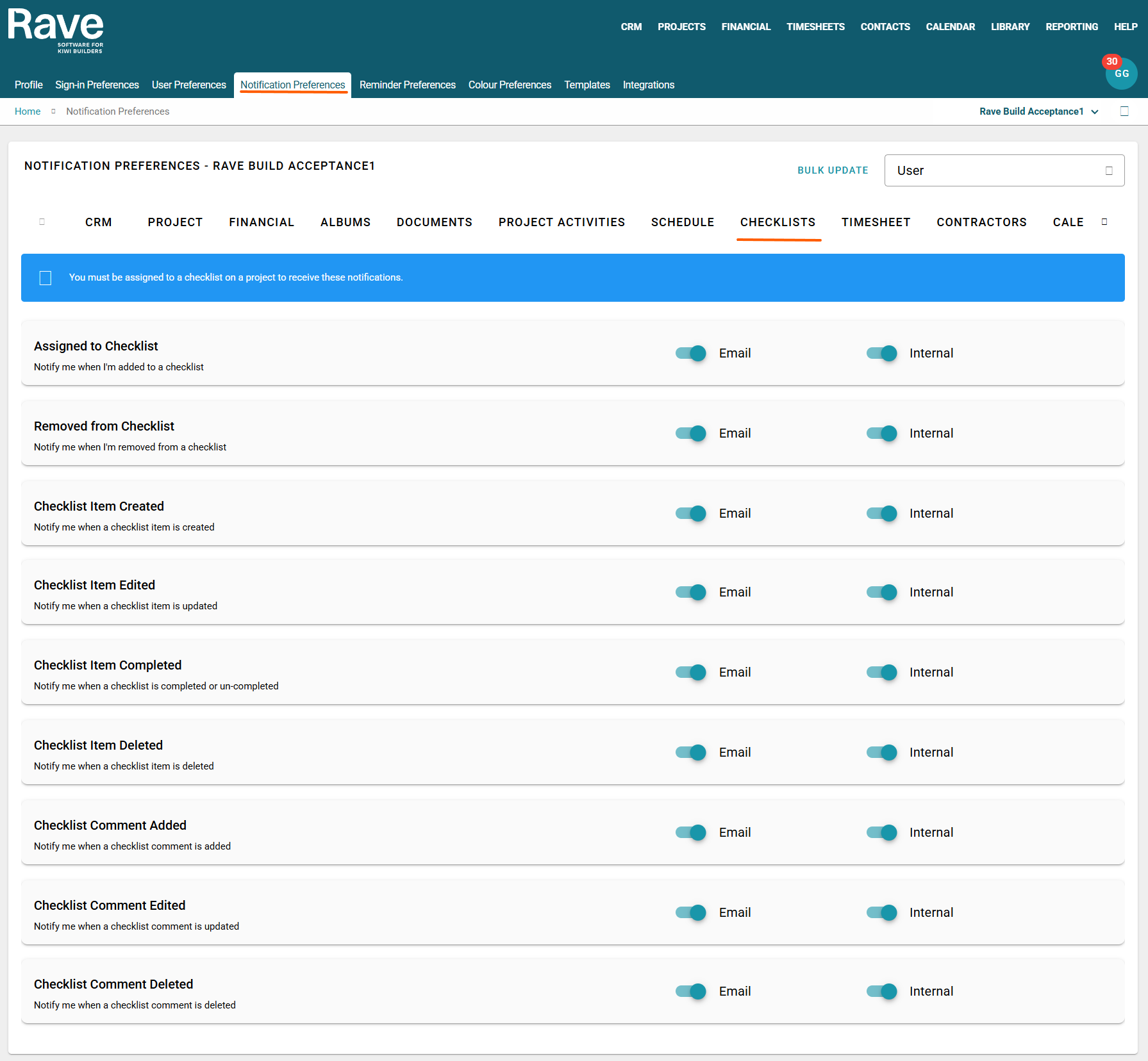
Task: Toggle Email for Checklist Item Completed
Action: click(691, 672)
